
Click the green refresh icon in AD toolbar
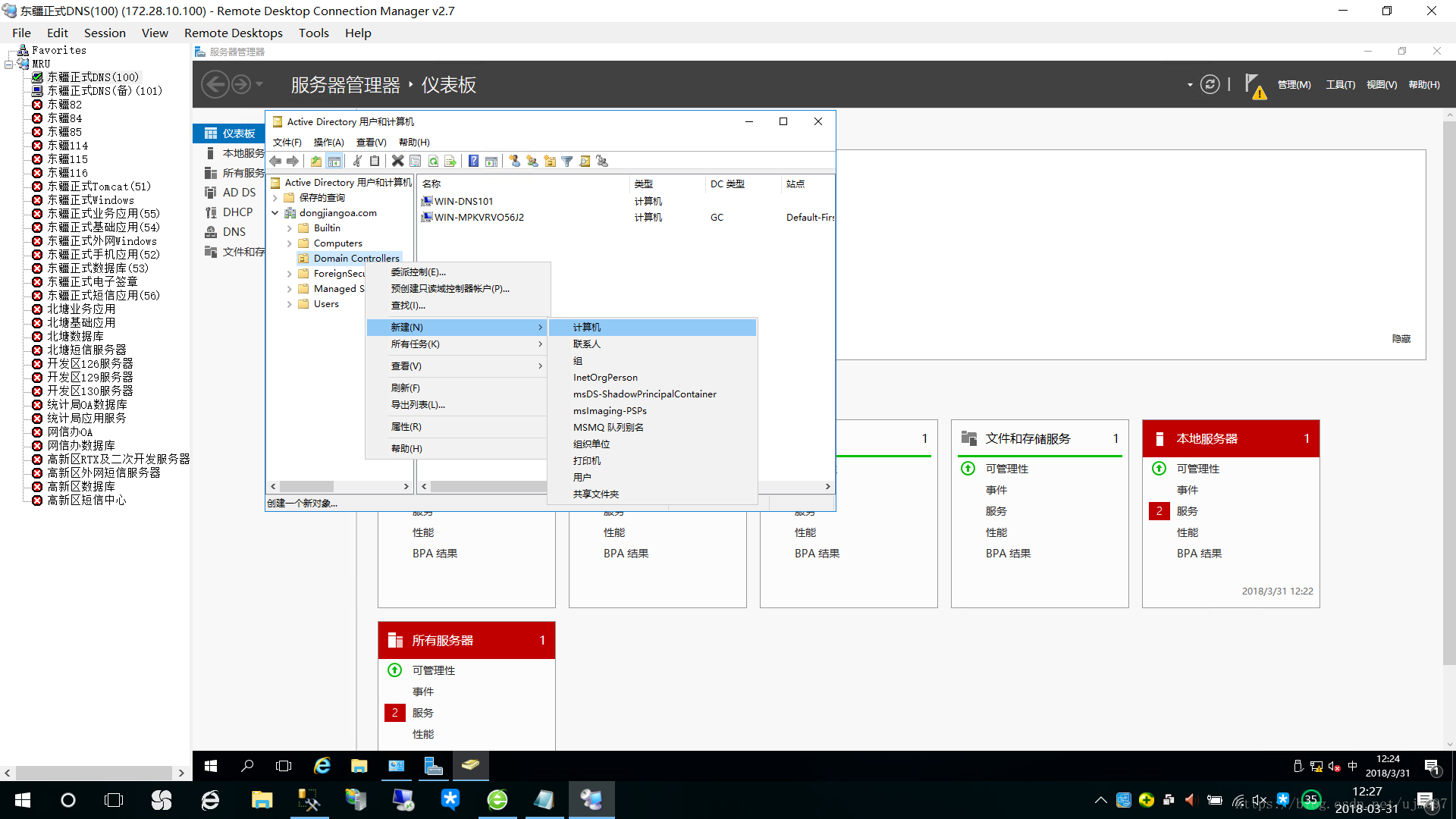click(x=433, y=161)
